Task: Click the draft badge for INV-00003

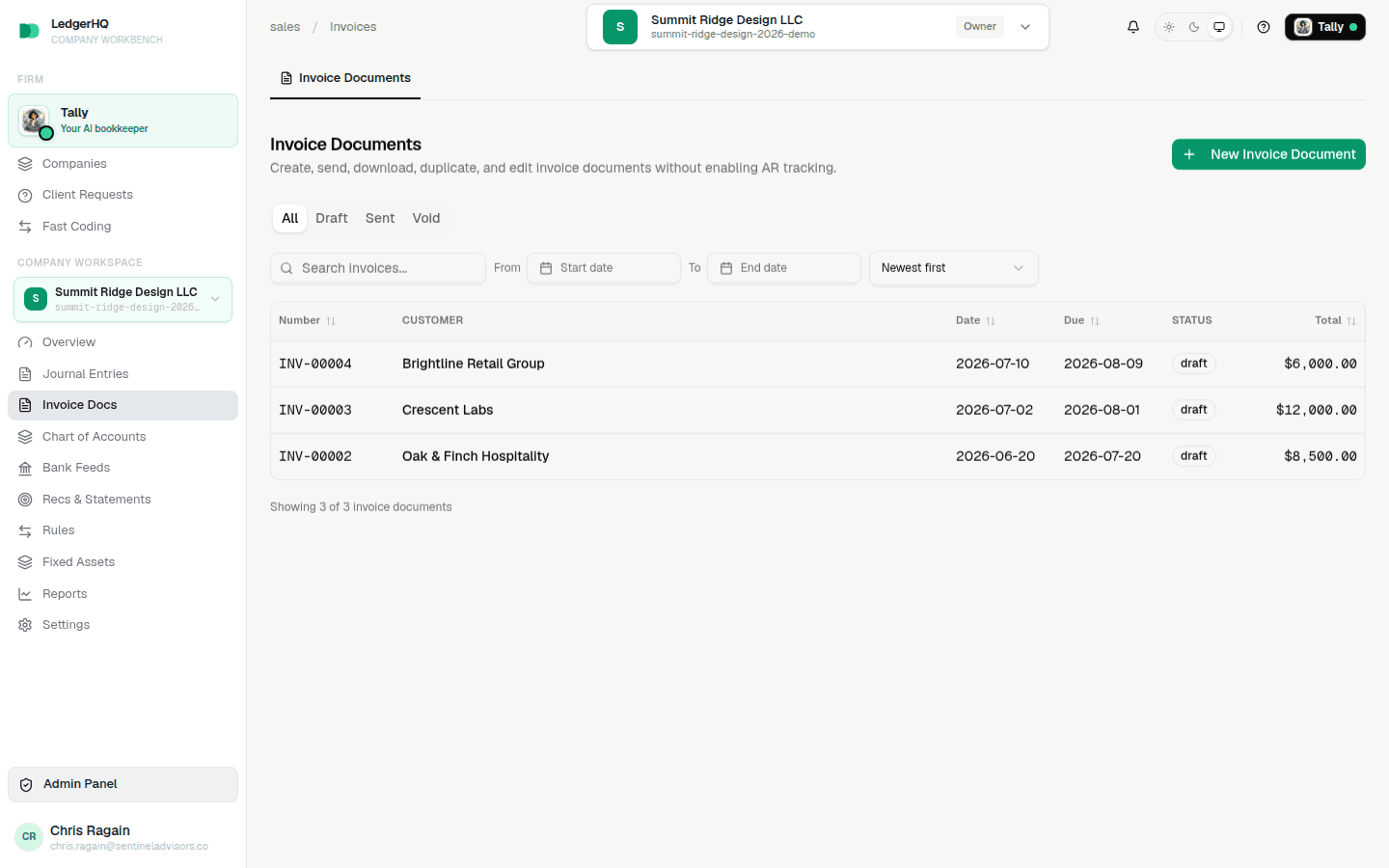Action: point(1194,410)
